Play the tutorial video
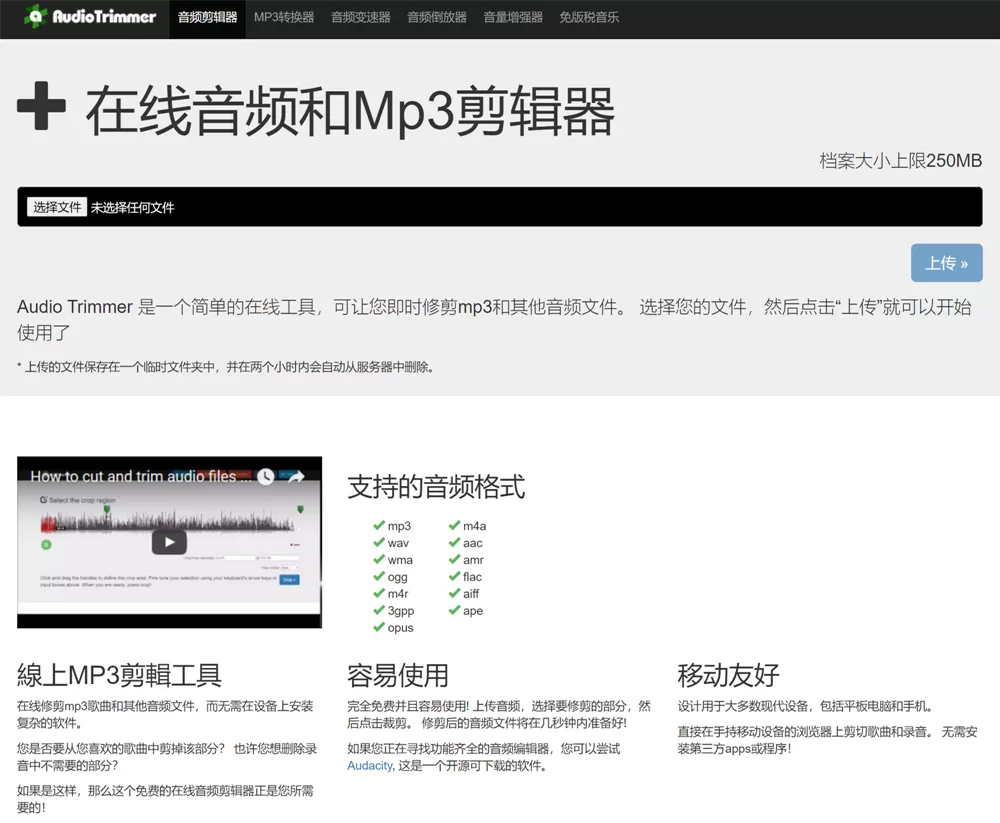 (x=169, y=541)
